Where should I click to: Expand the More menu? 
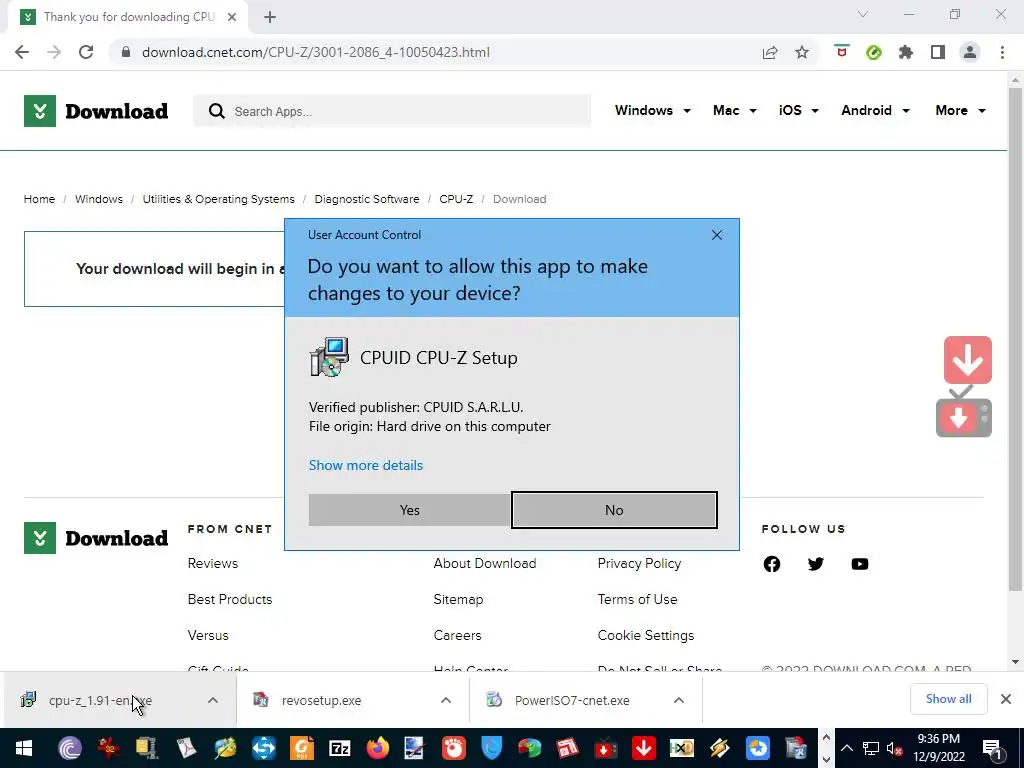click(960, 110)
